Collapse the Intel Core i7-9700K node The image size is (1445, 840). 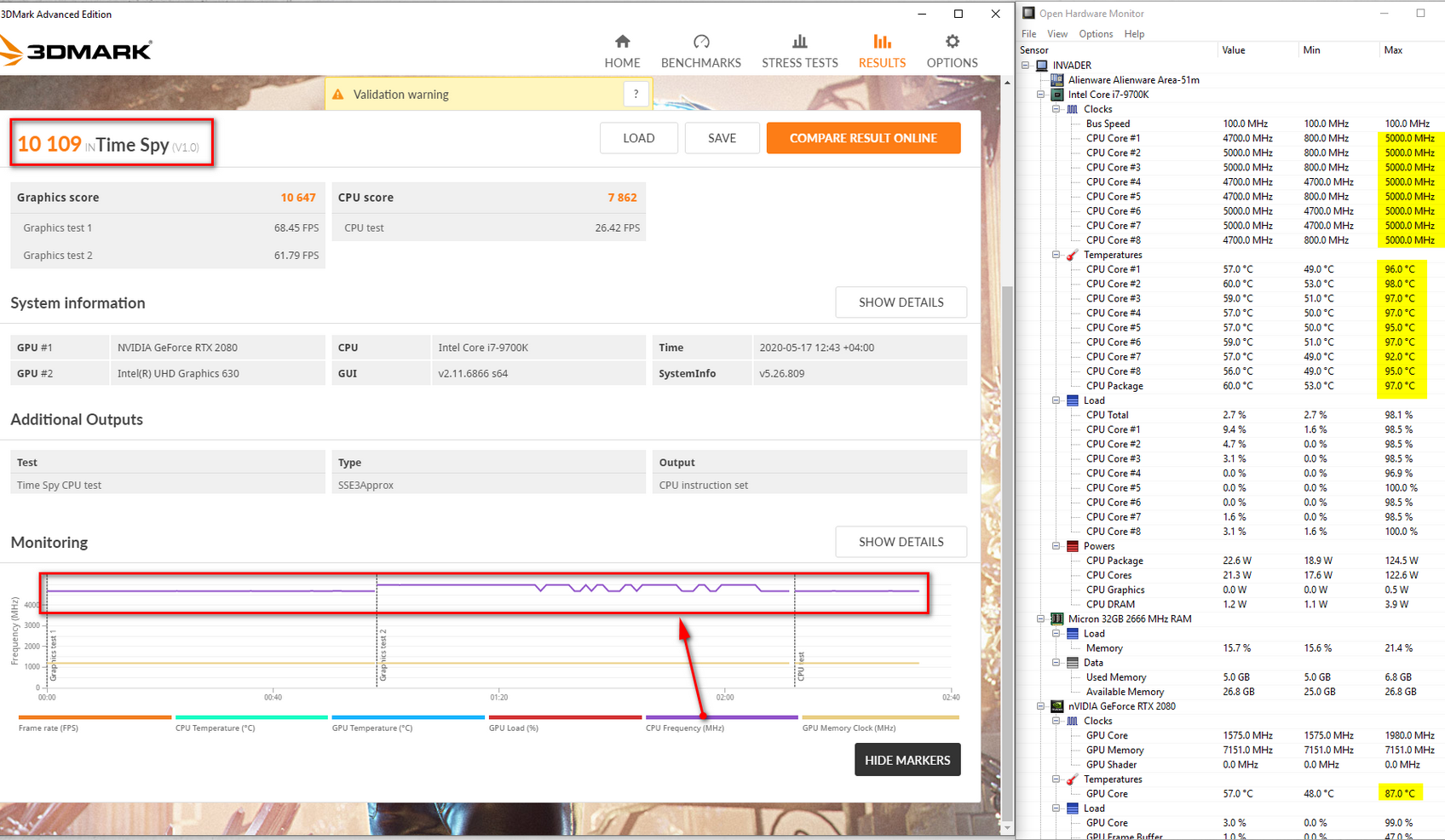(1041, 95)
